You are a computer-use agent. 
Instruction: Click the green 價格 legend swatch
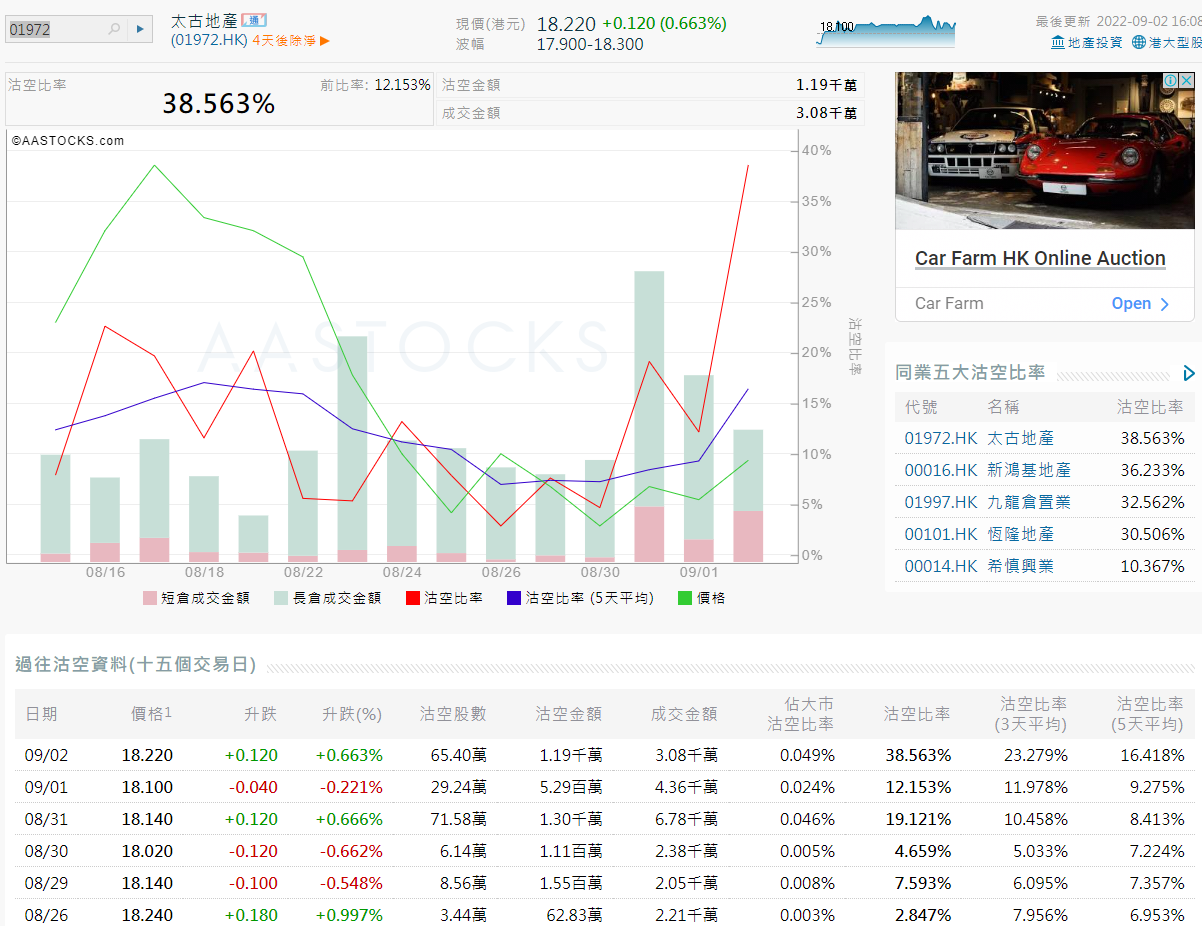click(x=685, y=598)
